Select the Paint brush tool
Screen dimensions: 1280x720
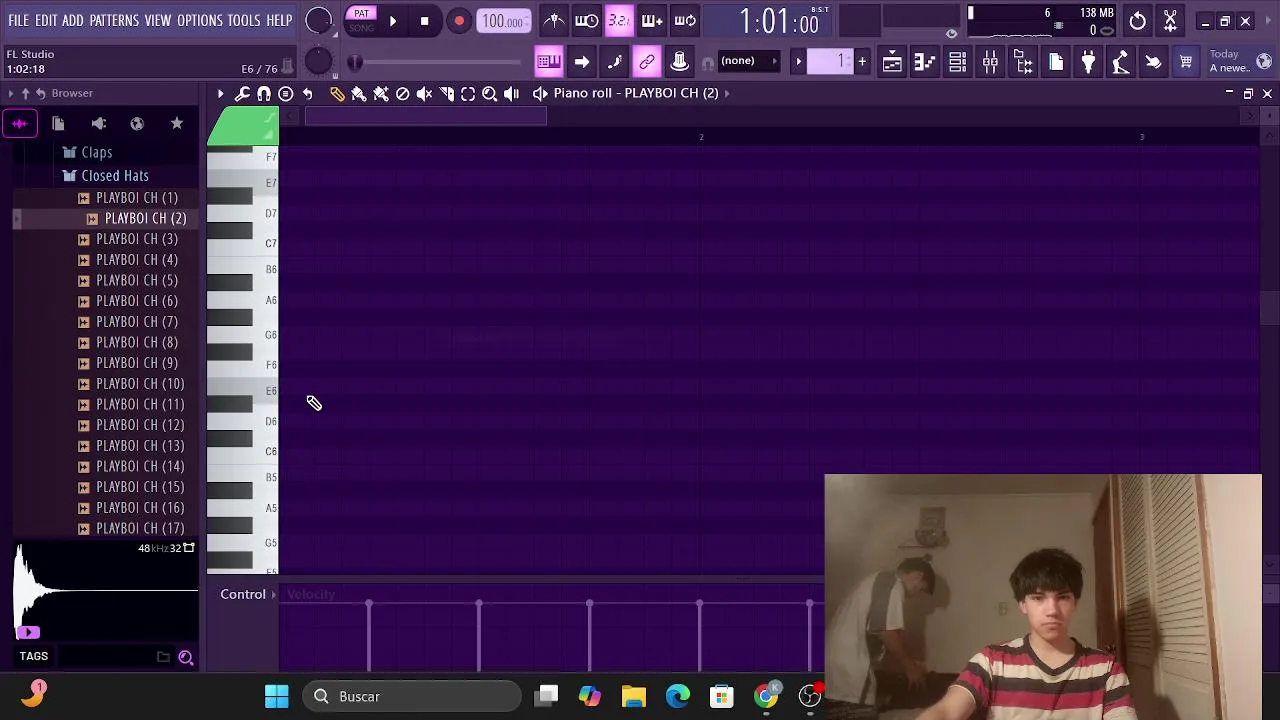pos(359,93)
